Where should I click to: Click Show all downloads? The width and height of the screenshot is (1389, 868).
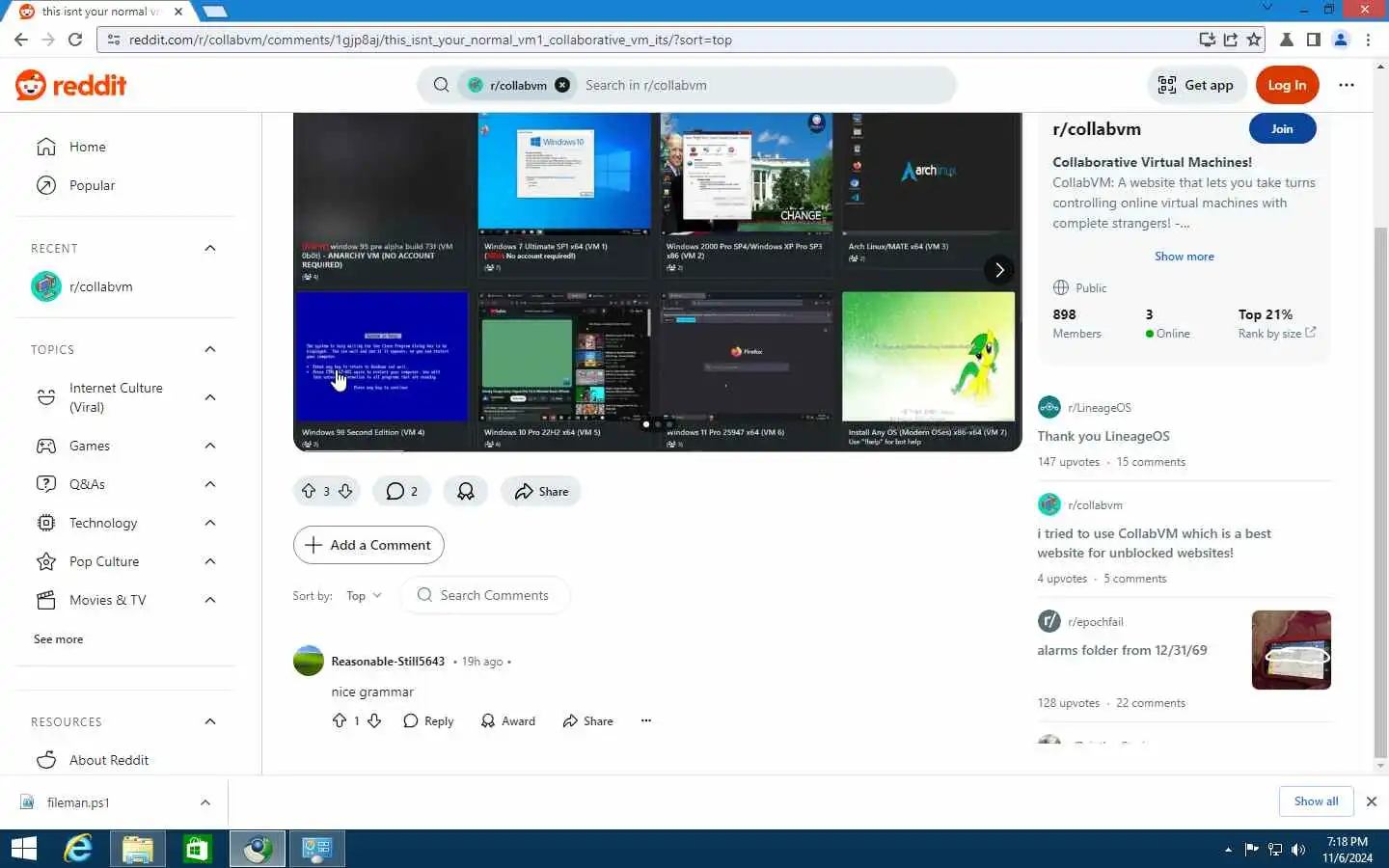tap(1316, 801)
